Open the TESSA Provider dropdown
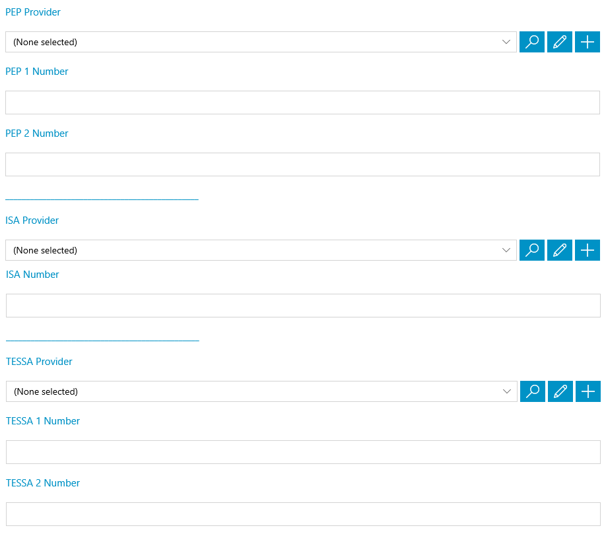 [262, 392]
